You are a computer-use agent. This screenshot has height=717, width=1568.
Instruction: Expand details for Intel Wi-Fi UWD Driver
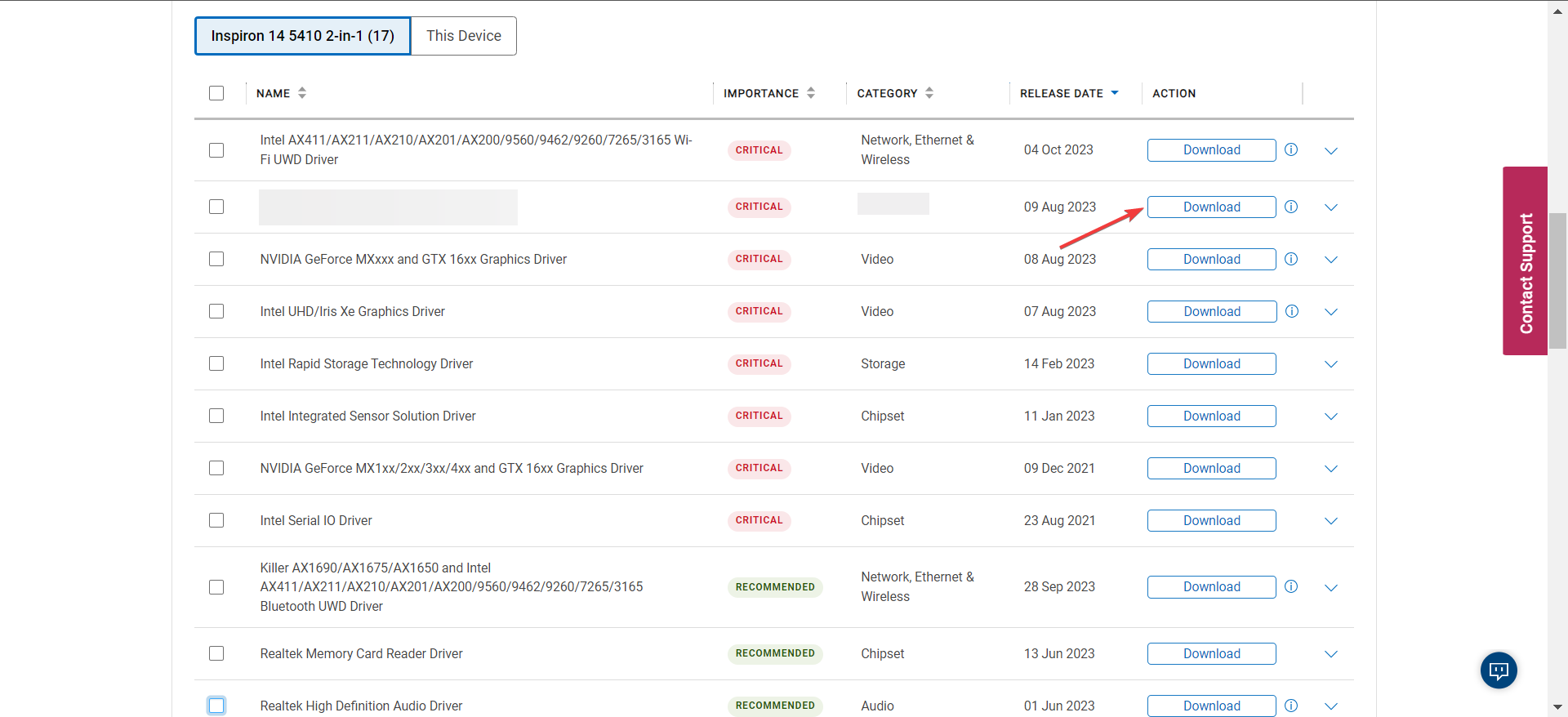1331,151
